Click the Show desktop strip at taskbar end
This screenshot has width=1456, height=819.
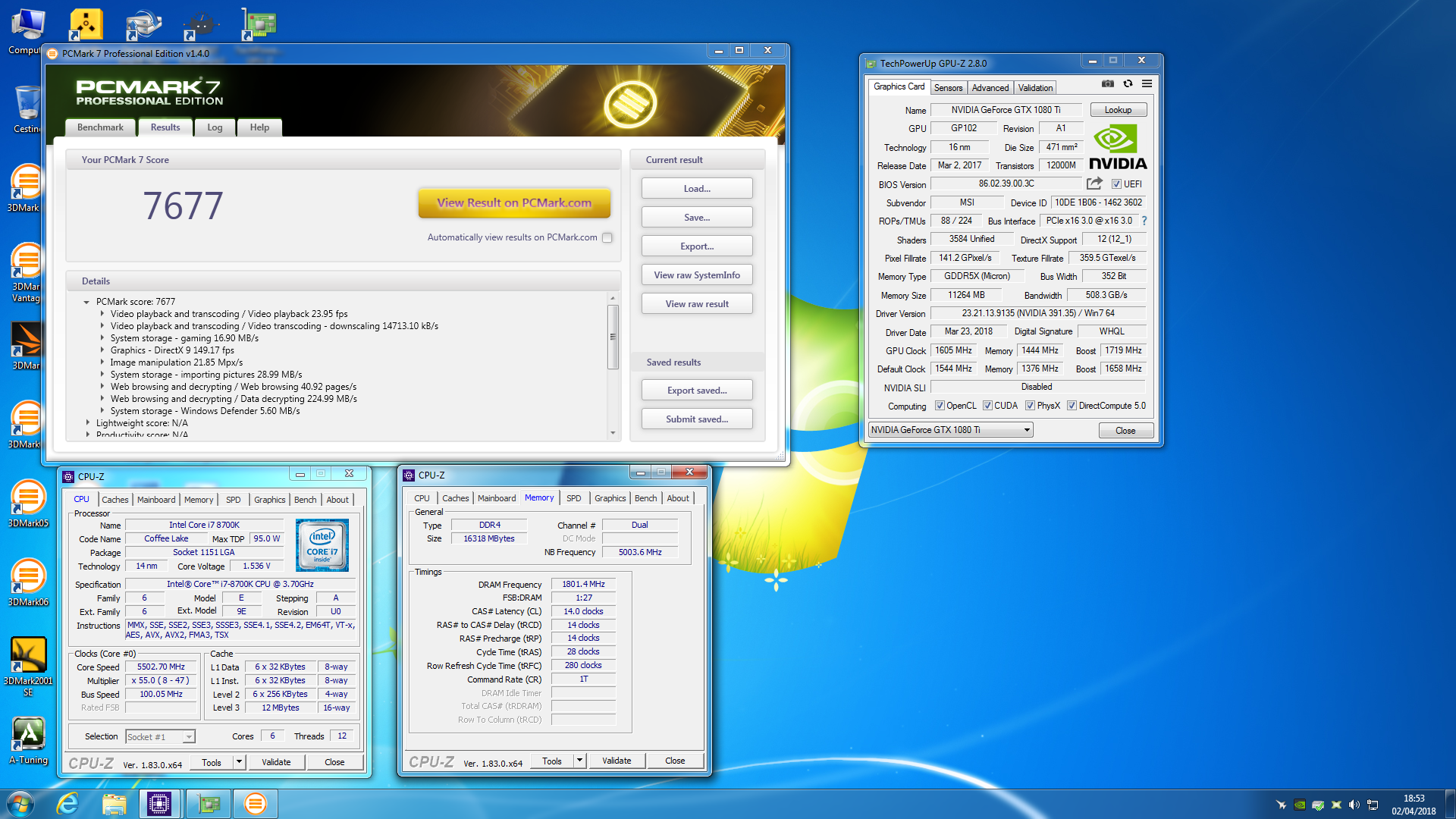click(x=1450, y=804)
